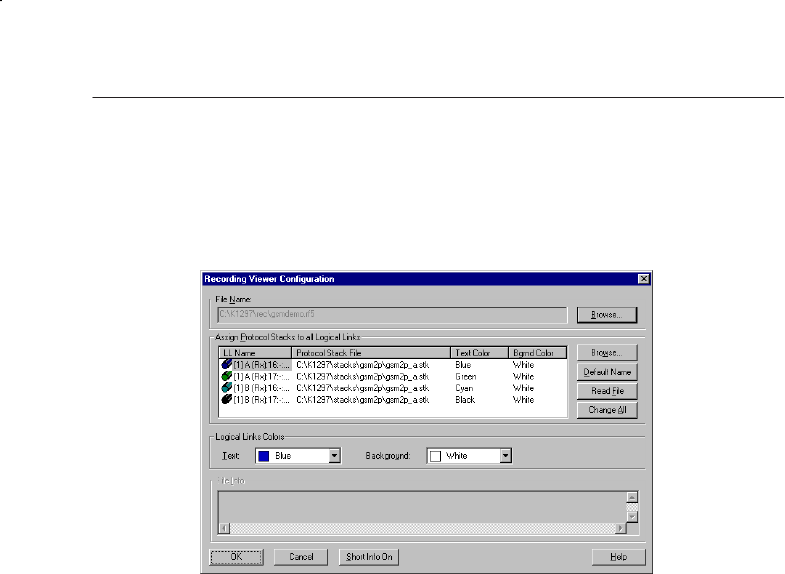Image resolution: width=785 pixels, height=574 pixels.
Task: Open the Text color dropdown arrow
Action: click(x=334, y=456)
